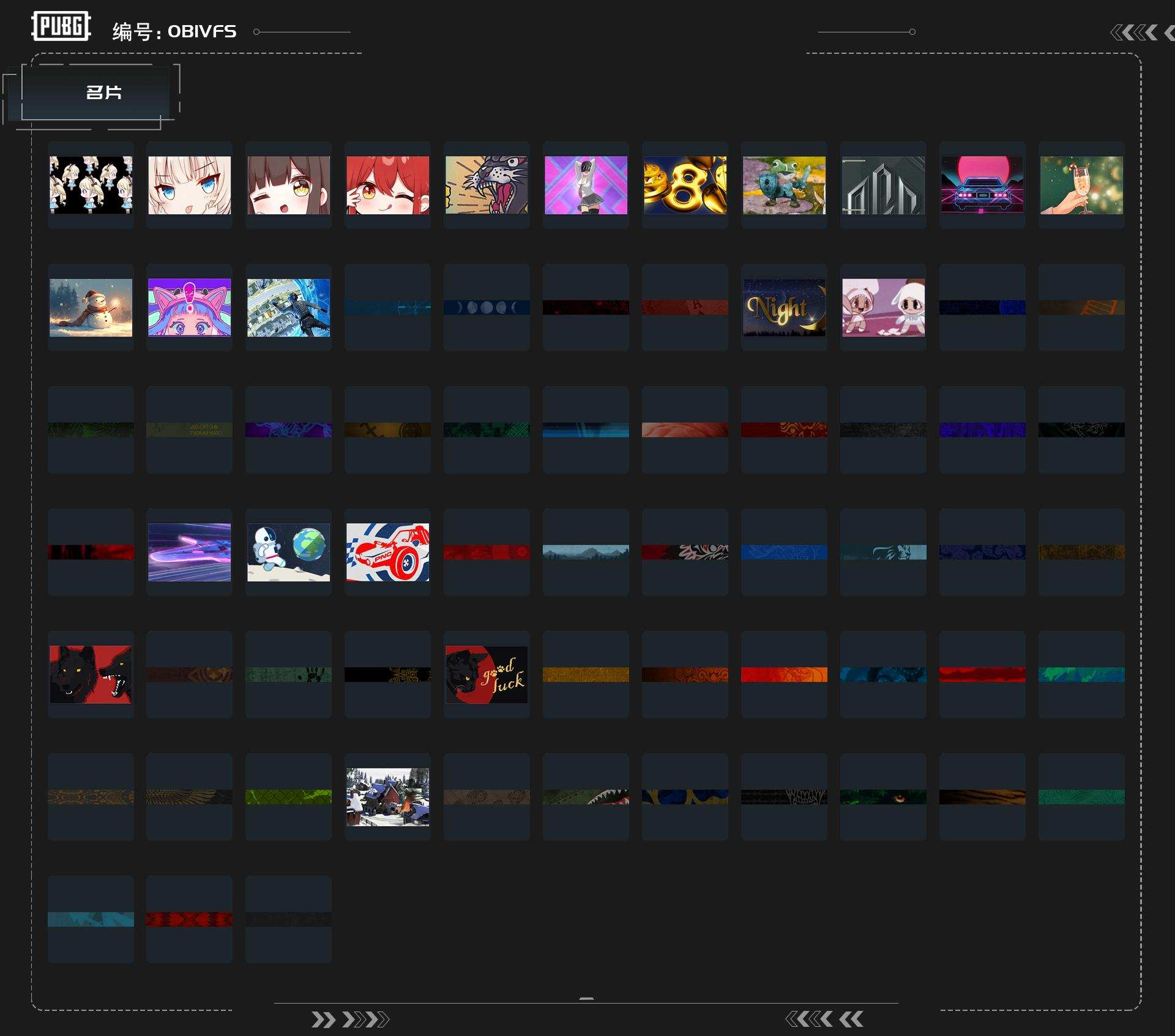
Task: Choose the golden number 8 card
Action: [685, 185]
